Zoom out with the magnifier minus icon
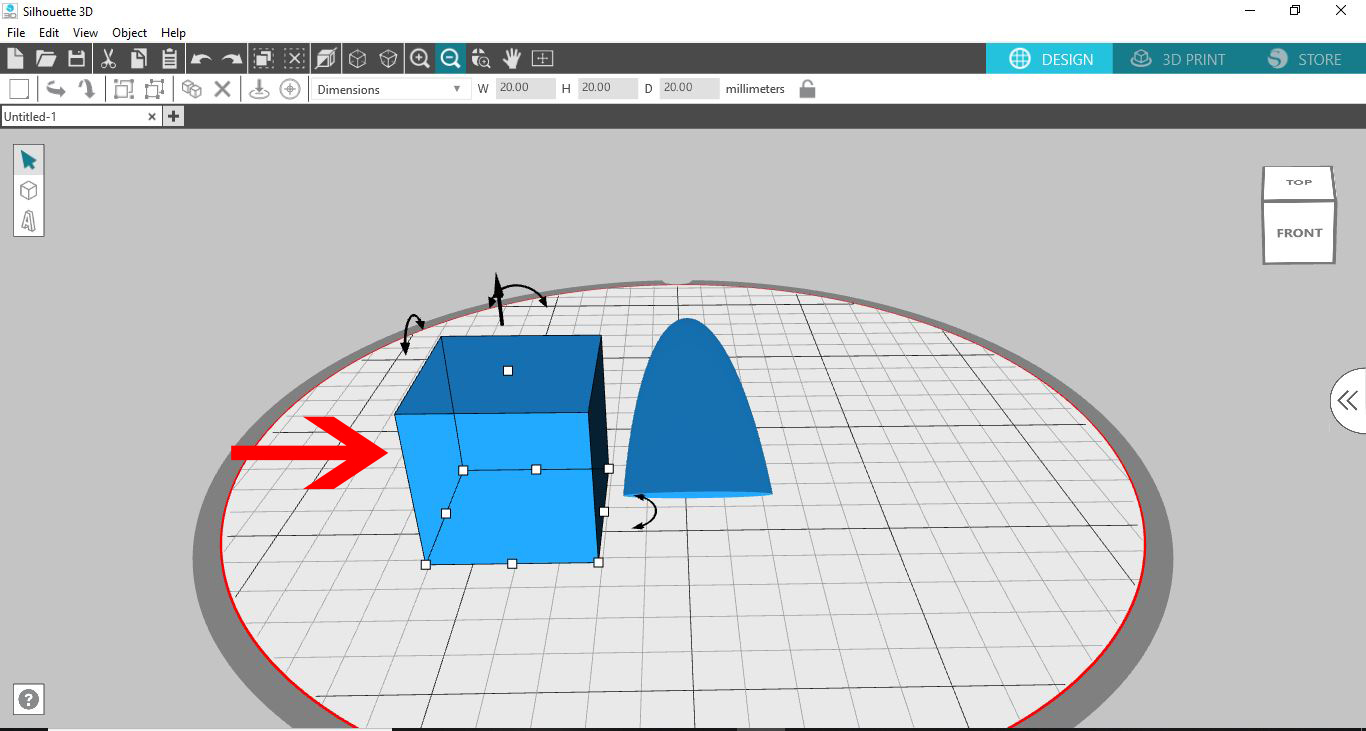The height and width of the screenshot is (731, 1366). coord(451,58)
